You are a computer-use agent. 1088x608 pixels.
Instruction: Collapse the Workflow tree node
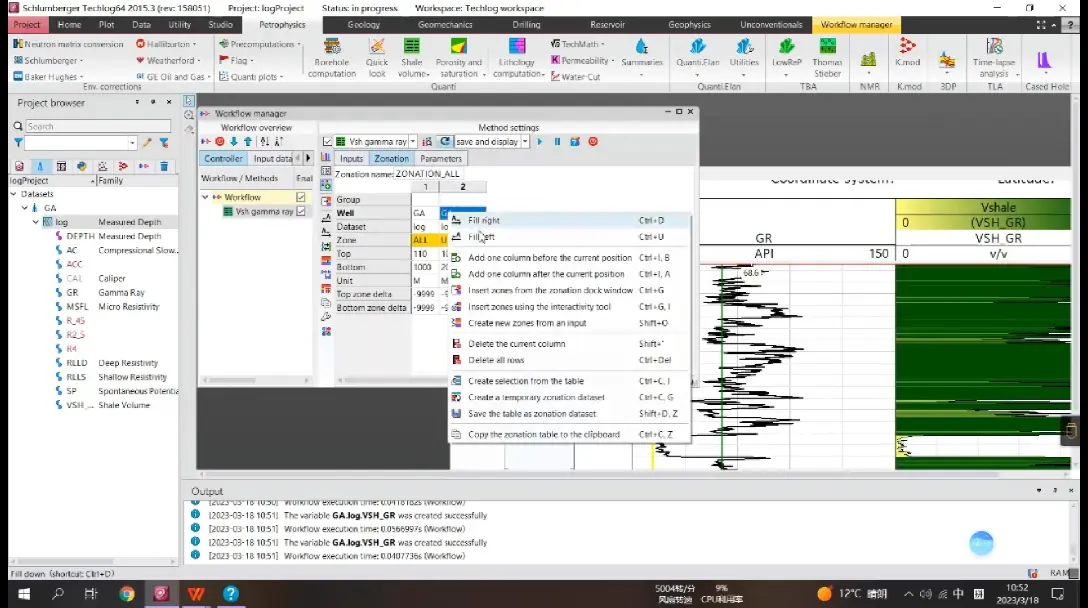coord(205,197)
